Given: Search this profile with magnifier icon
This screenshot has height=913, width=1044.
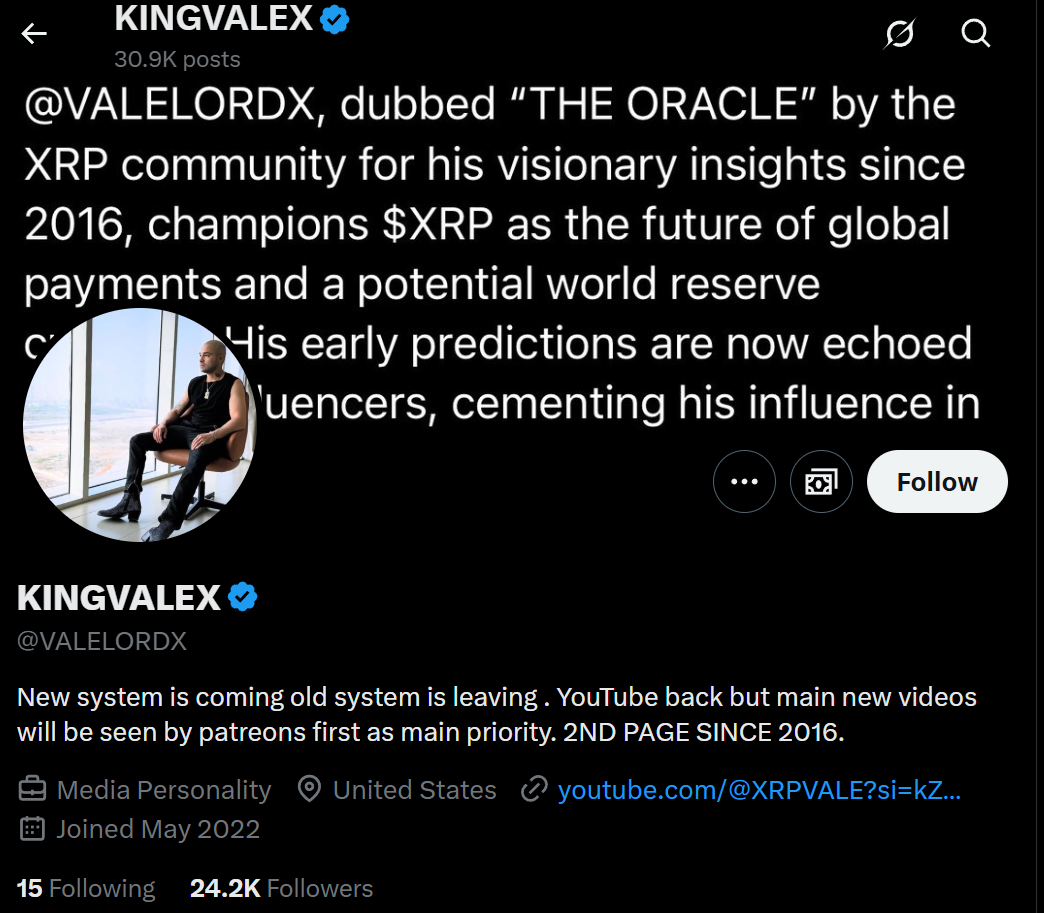Looking at the screenshot, I should tap(975, 33).
